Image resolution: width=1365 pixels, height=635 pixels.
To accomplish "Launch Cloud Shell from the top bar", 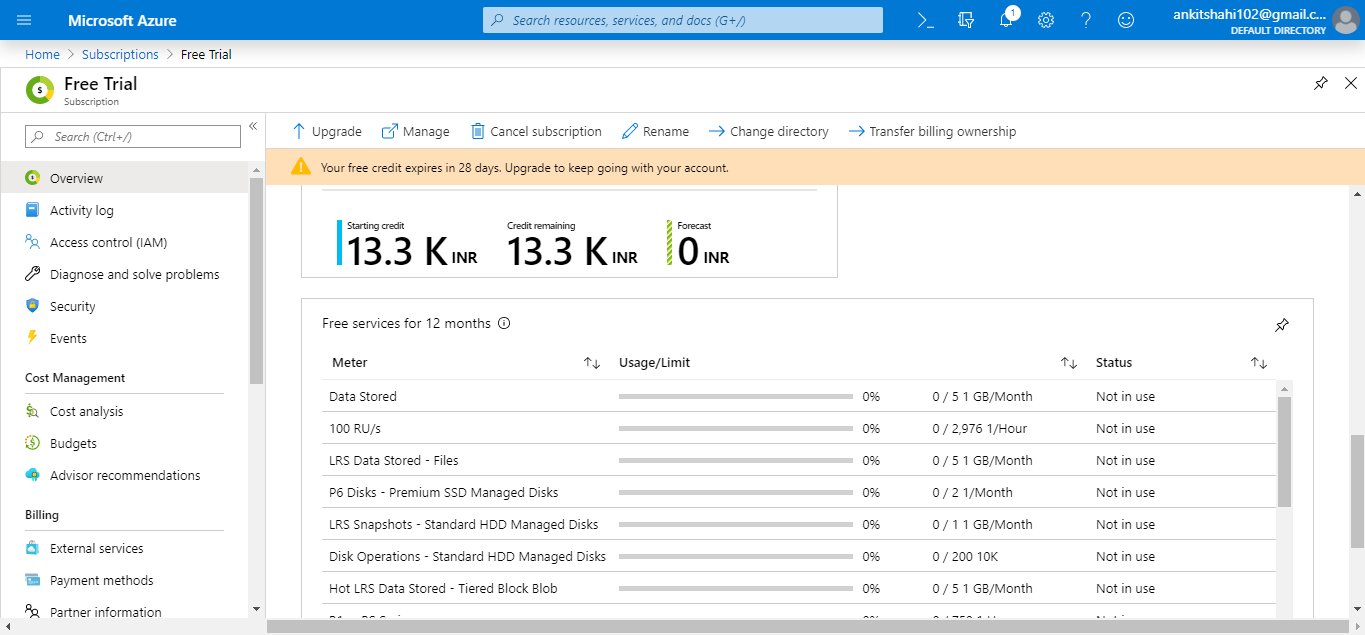I will click(925, 20).
